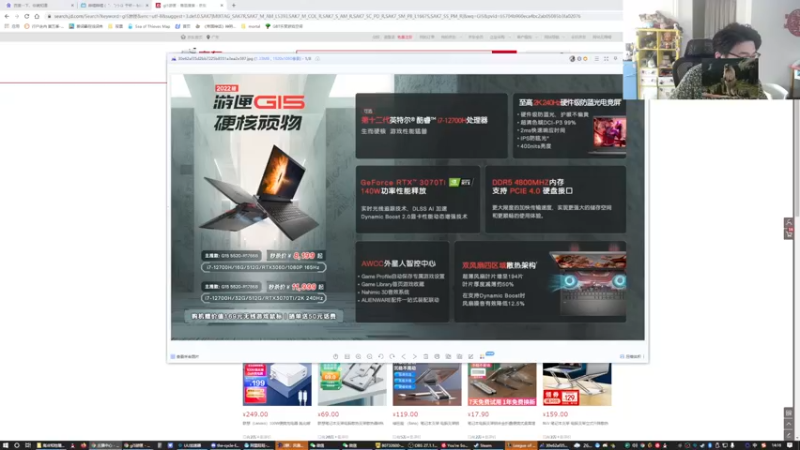Viewport: 800px width, 450px height.
Task: Rotate the image counterclockwise
Action: (381, 357)
